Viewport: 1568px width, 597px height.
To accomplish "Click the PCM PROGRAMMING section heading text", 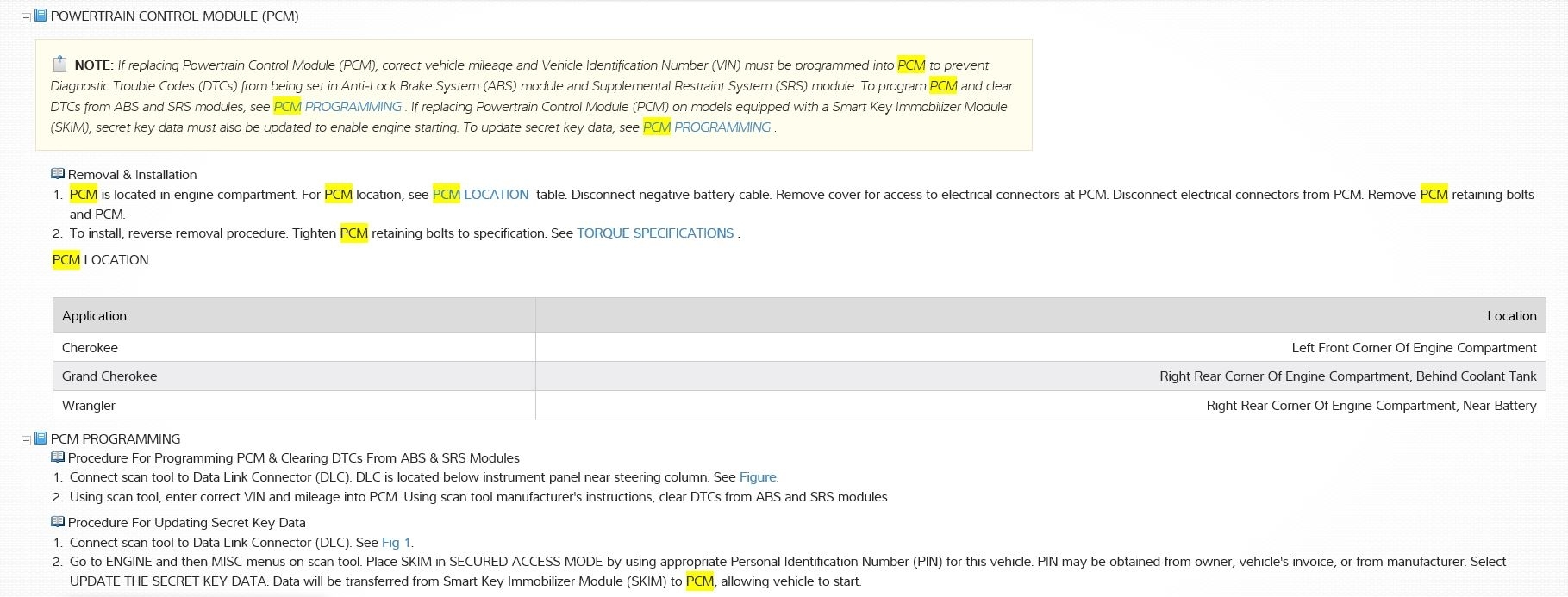I will pyautogui.click(x=116, y=439).
